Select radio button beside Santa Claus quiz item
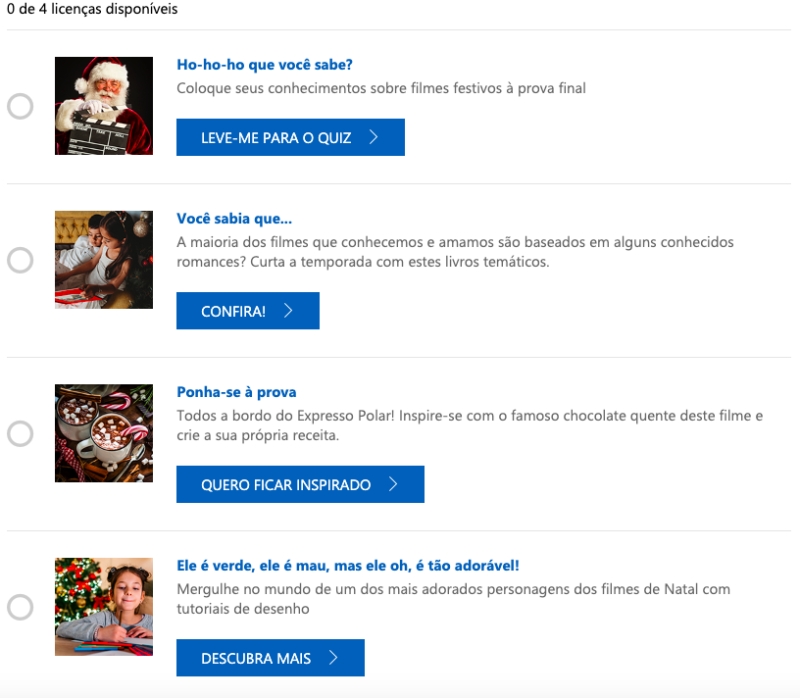The width and height of the screenshot is (800, 698). pos(20,106)
